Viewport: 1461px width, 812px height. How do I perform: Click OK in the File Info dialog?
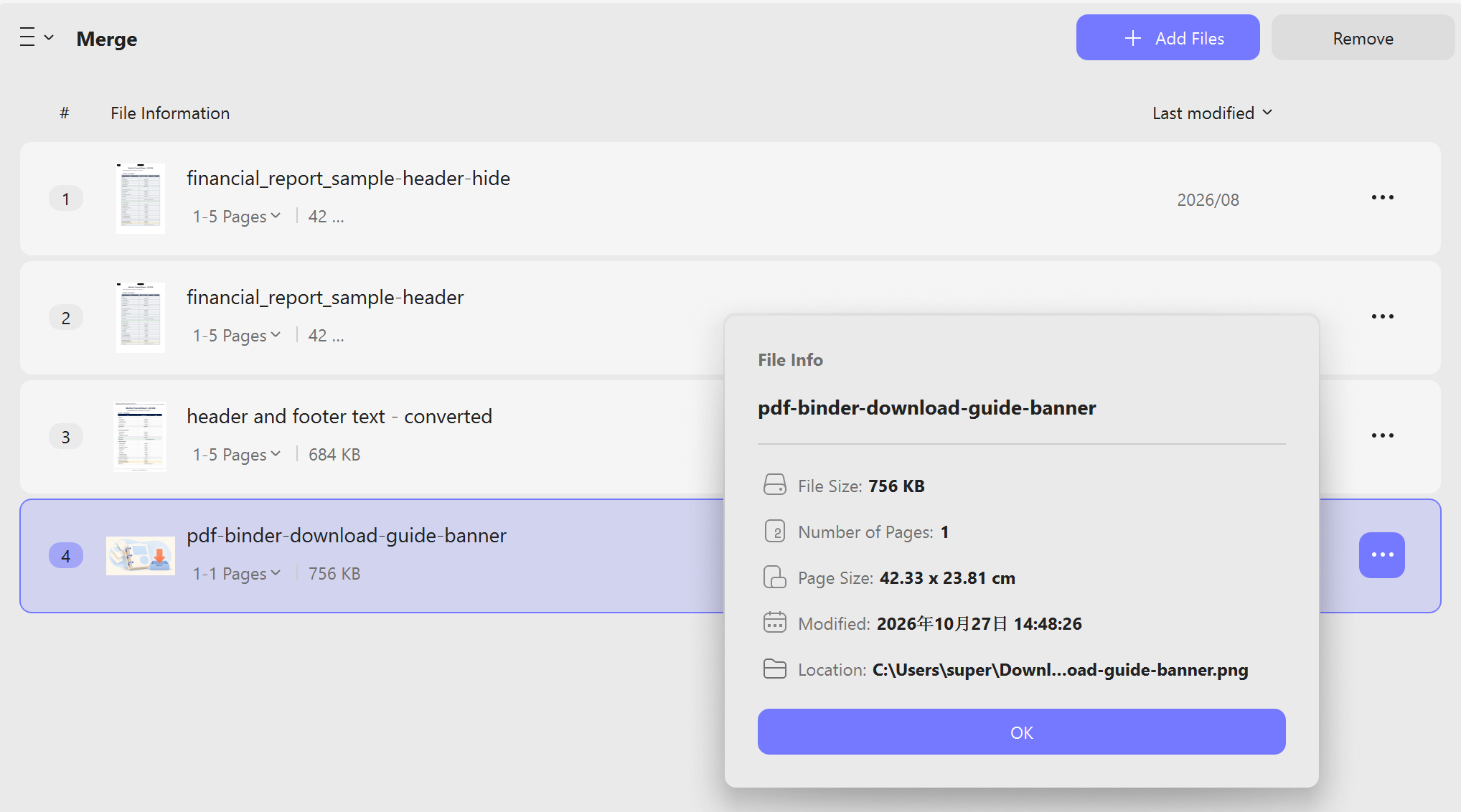(1021, 732)
